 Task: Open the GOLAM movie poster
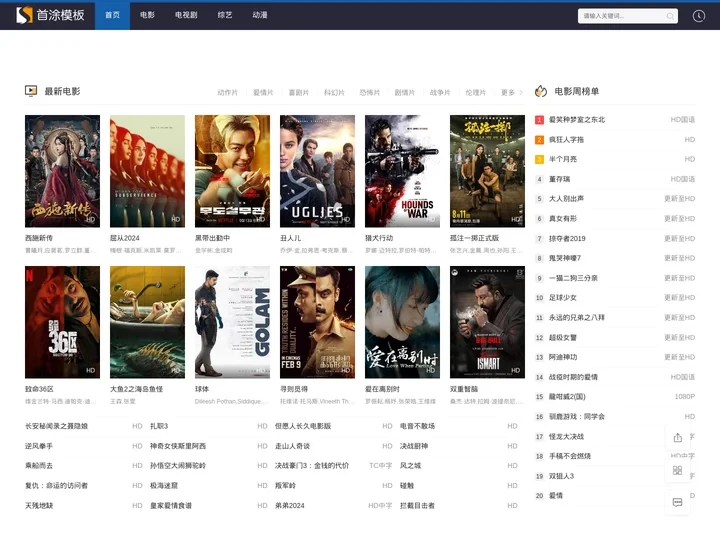232,322
